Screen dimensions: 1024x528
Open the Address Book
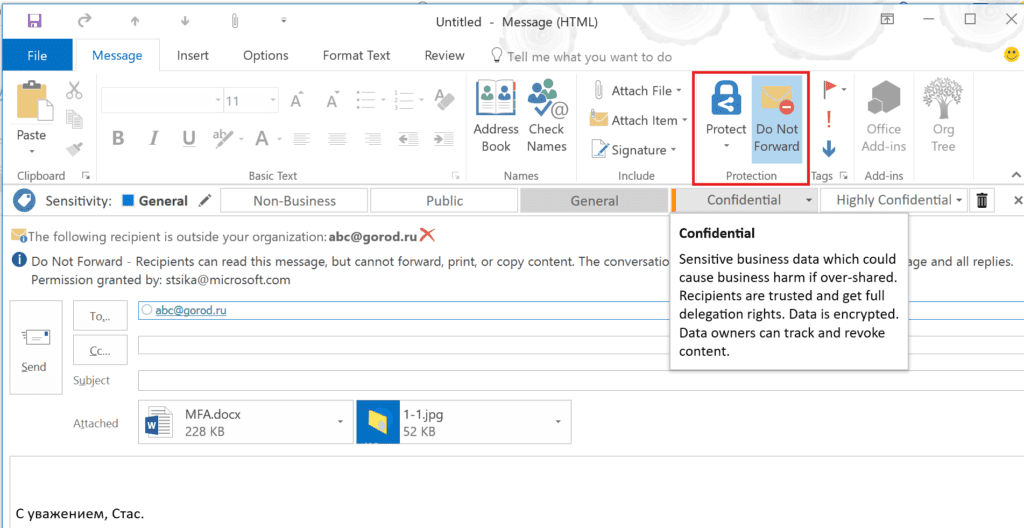click(496, 116)
